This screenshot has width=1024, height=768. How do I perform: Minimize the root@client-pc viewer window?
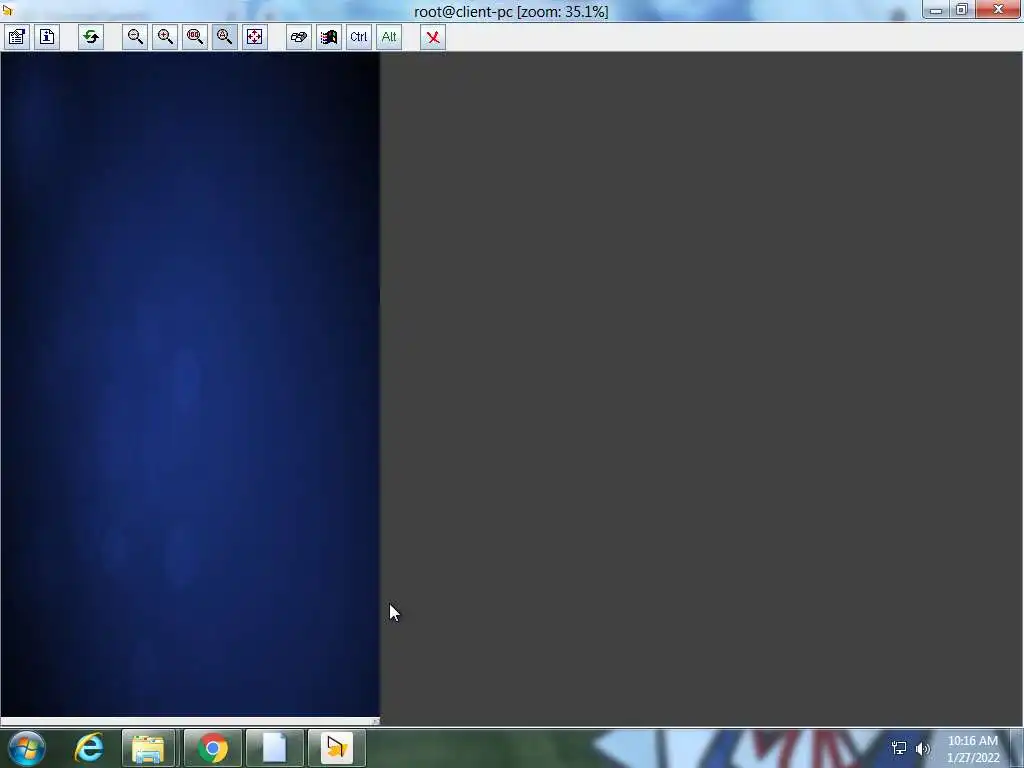[x=936, y=10]
